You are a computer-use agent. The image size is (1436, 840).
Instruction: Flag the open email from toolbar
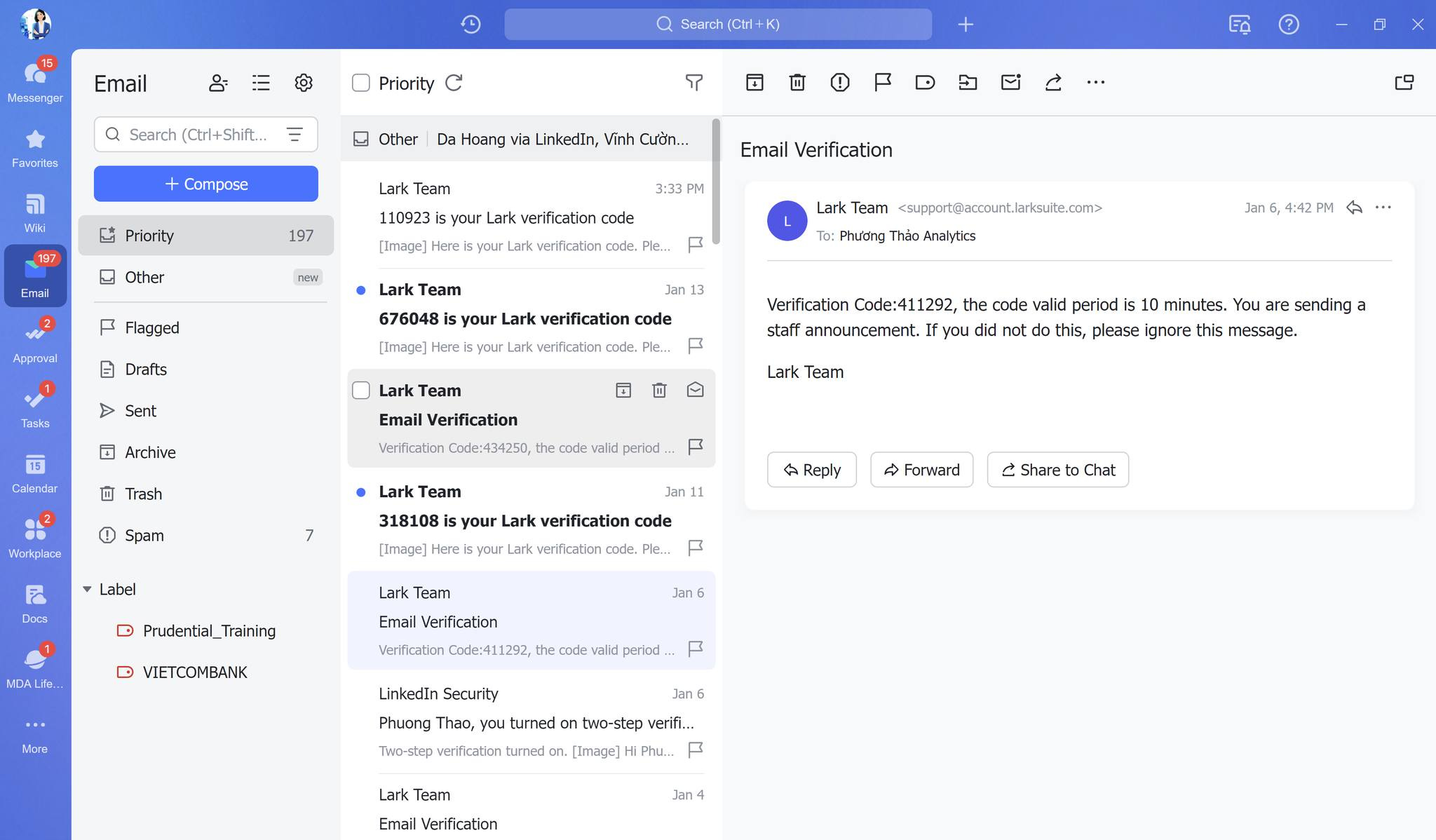click(x=883, y=82)
